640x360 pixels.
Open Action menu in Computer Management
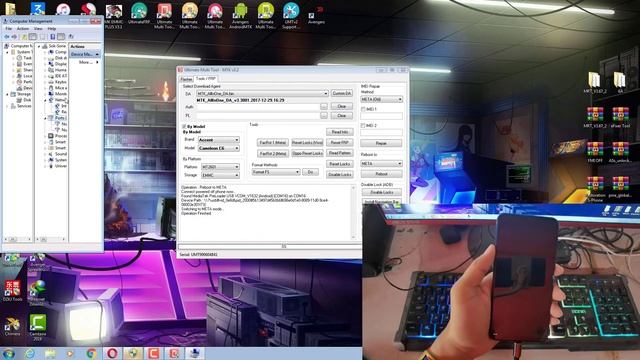(23, 29)
